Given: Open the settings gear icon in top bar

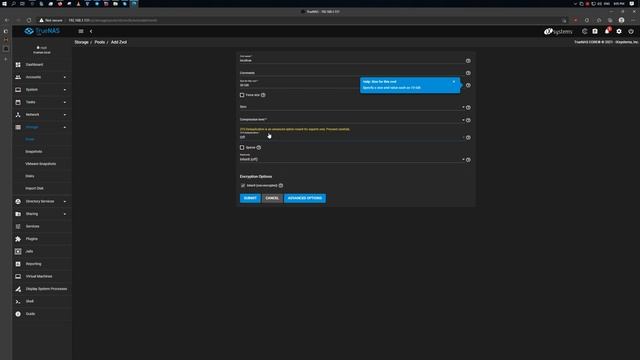Looking at the screenshot, I should [619, 31].
